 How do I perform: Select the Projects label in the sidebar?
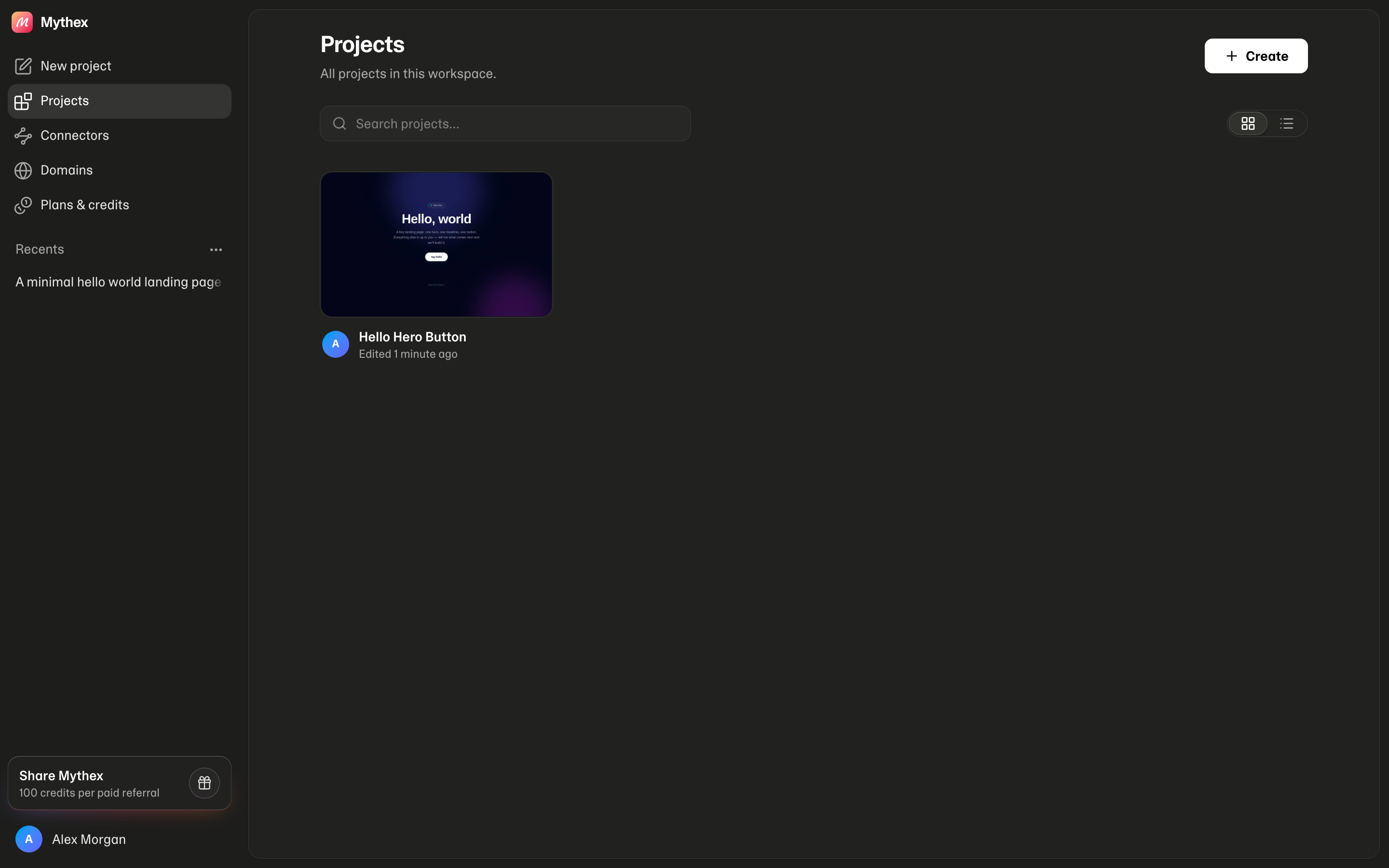click(x=65, y=101)
